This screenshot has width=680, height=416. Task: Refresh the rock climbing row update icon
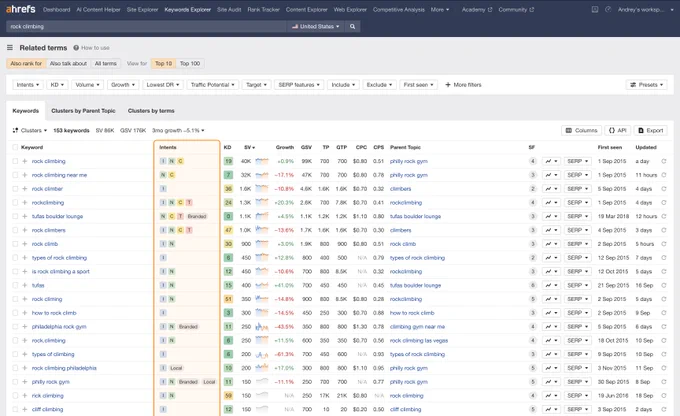664,161
